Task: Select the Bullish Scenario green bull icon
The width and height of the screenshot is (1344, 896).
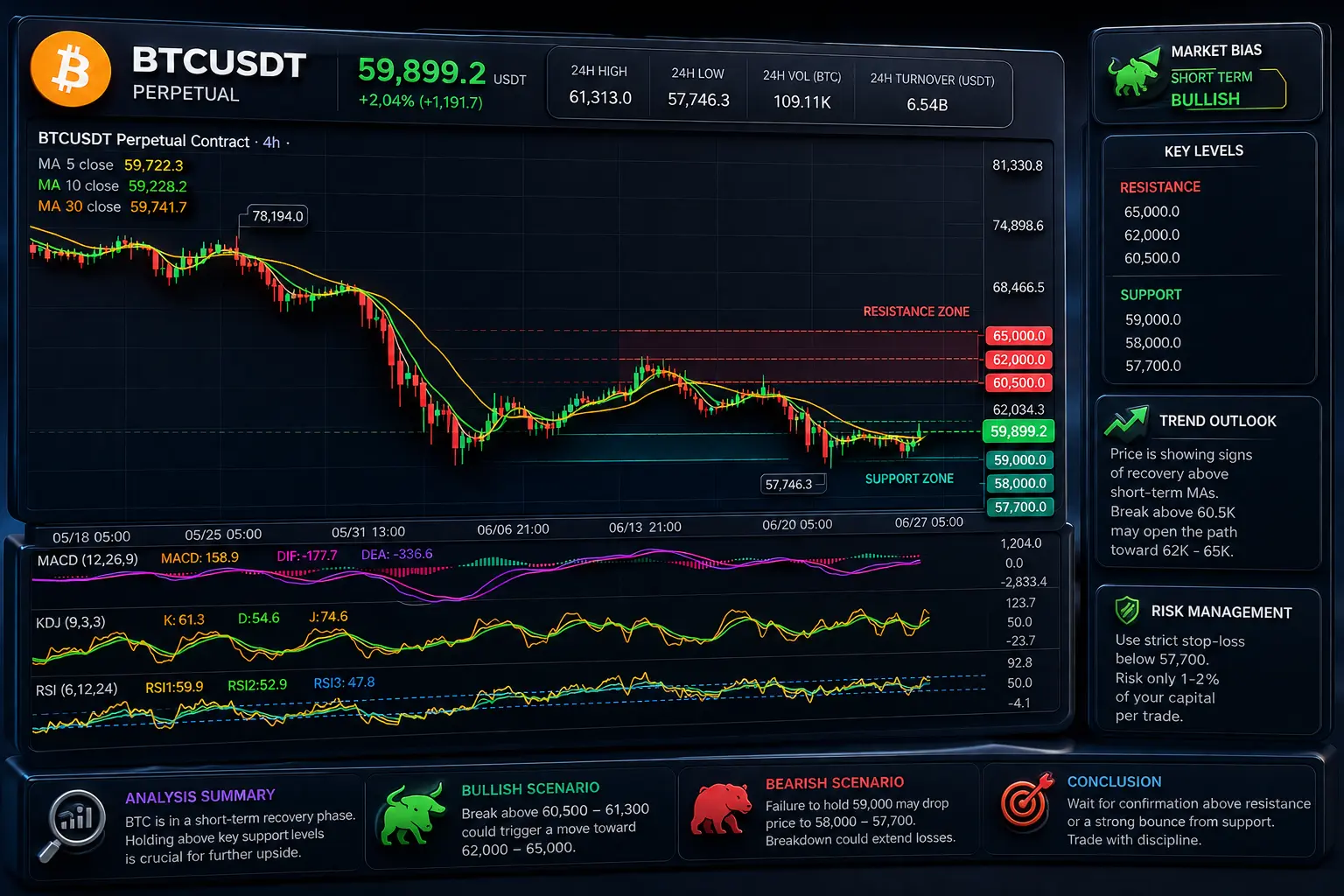Action: [x=410, y=815]
